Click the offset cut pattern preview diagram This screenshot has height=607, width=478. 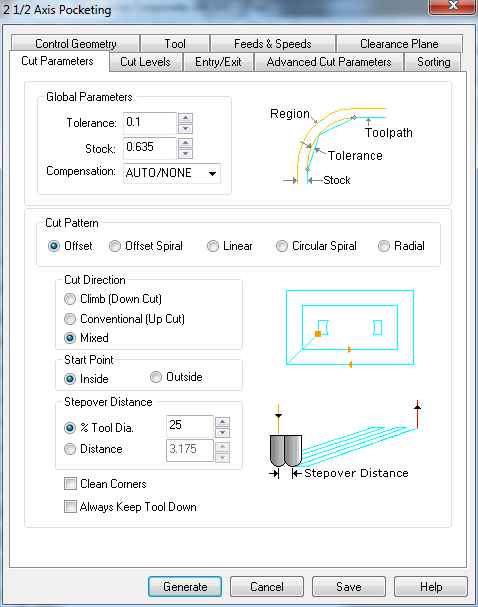coord(350,328)
